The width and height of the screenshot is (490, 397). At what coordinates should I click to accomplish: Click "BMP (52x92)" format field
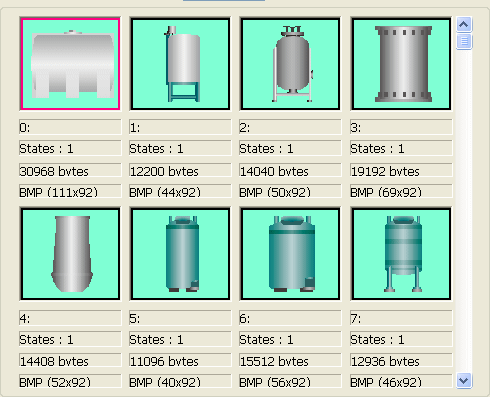(70, 381)
